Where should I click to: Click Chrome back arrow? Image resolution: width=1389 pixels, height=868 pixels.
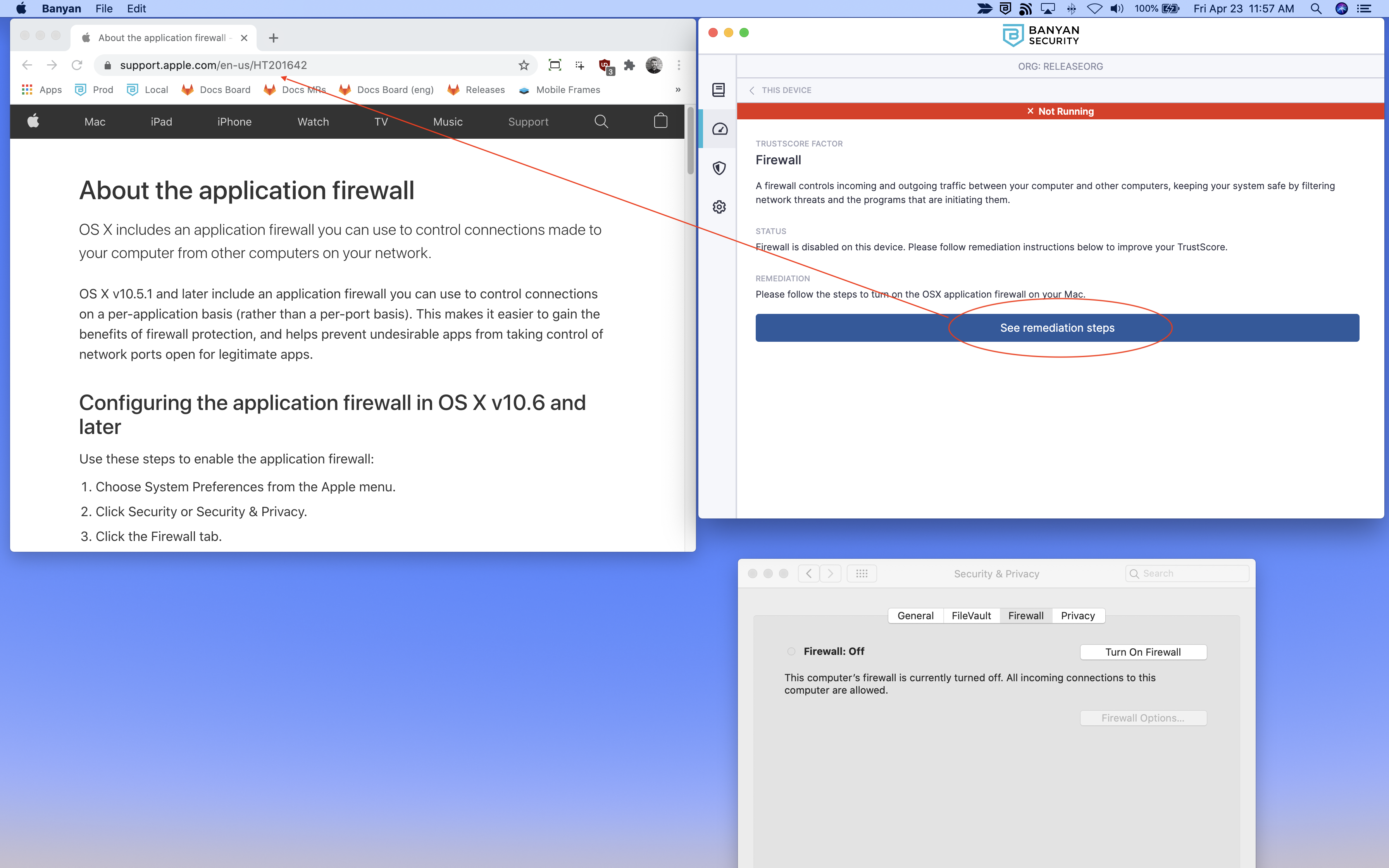click(27, 65)
